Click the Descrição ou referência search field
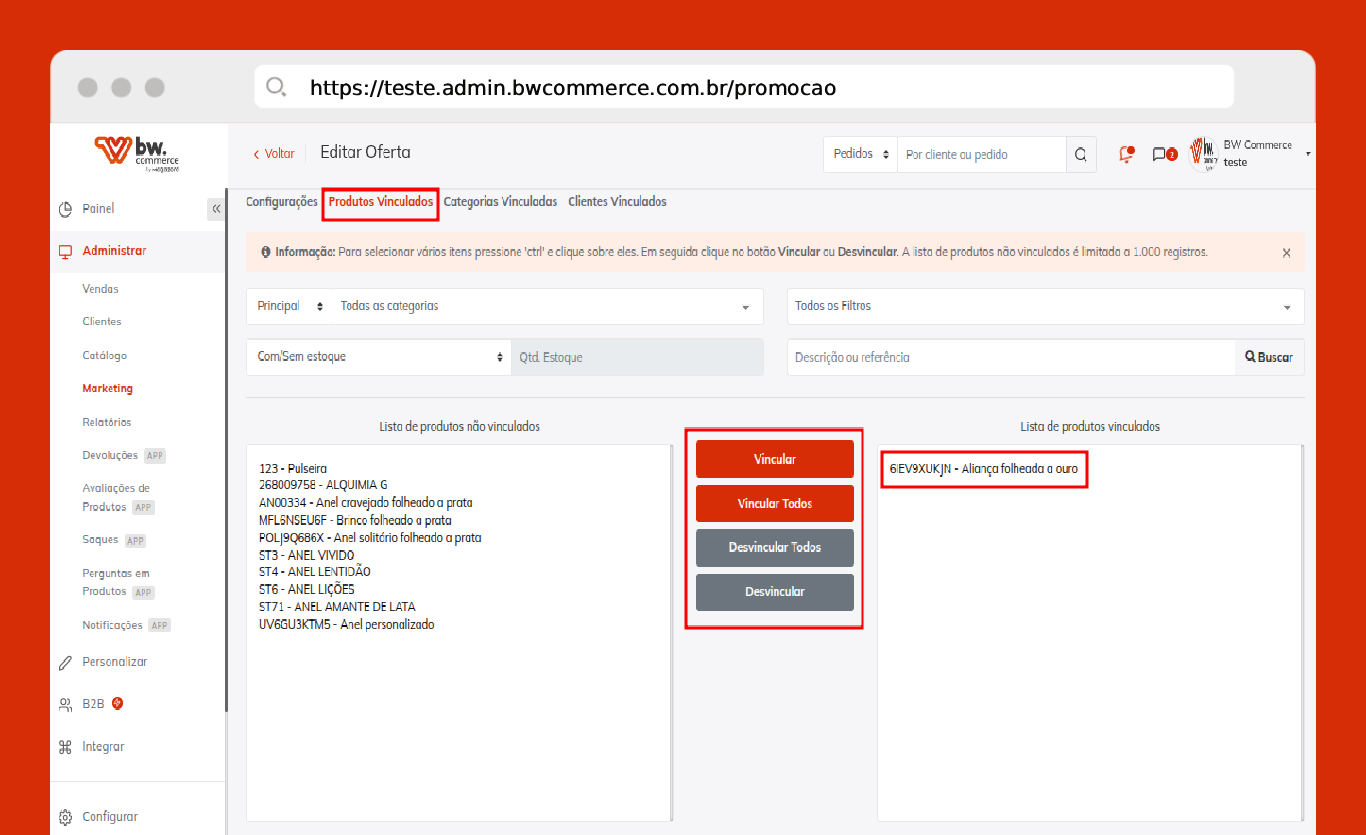 [x=1010, y=357]
